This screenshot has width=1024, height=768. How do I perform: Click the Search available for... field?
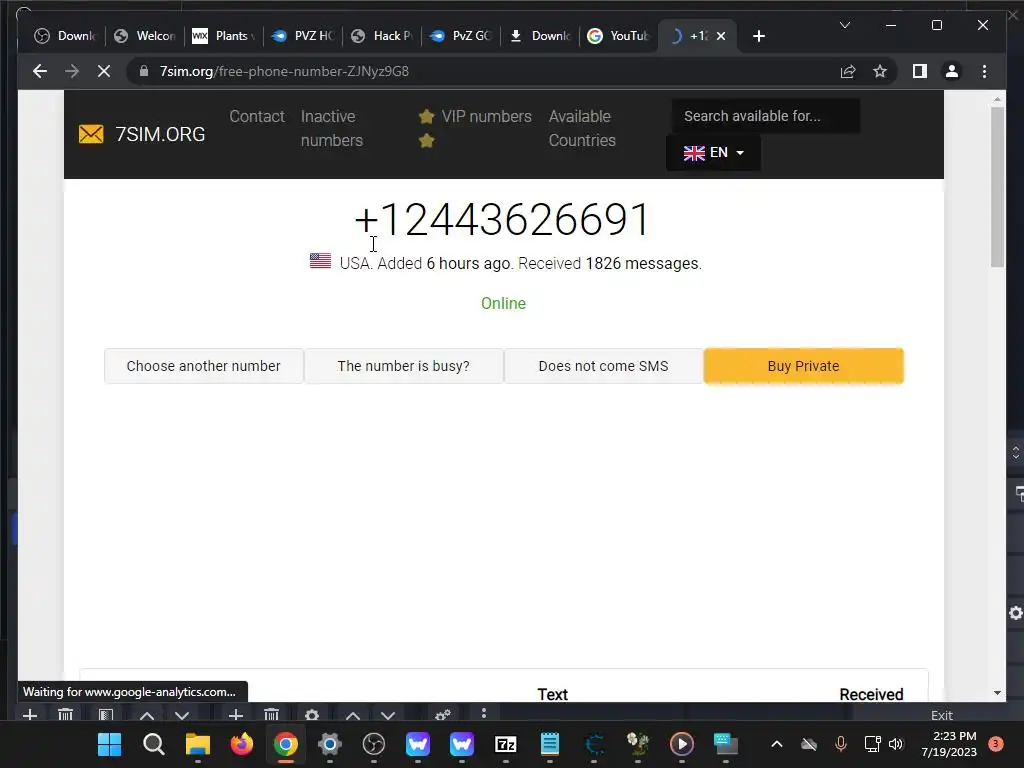click(765, 116)
